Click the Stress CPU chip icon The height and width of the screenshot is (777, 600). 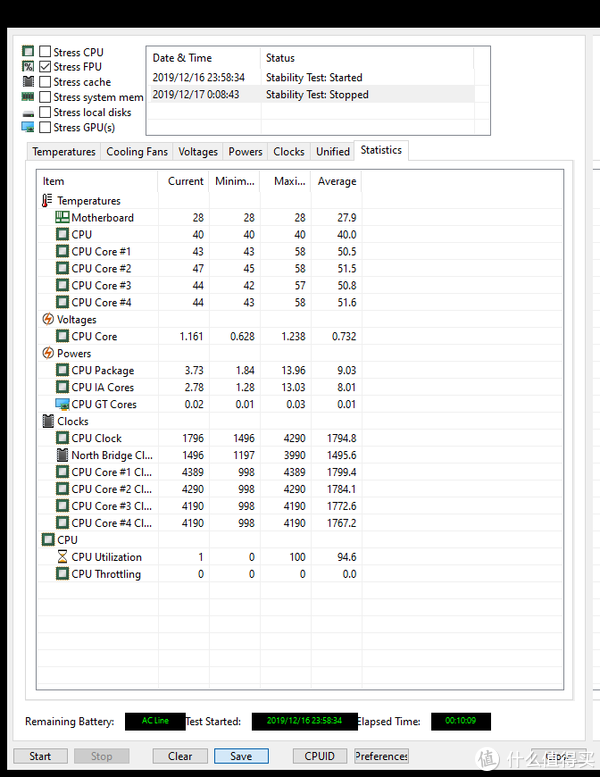28,51
